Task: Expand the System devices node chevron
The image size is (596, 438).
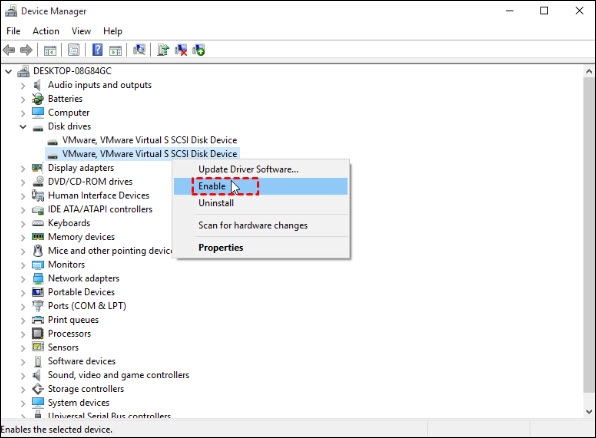Action: 23,403
